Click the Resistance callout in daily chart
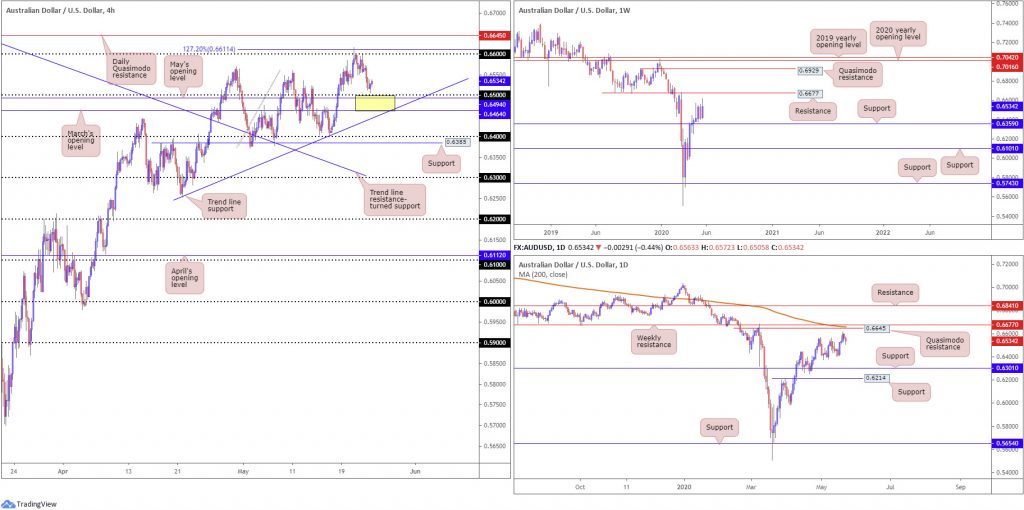This screenshot has width=1024, height=510. pos(895,293)
